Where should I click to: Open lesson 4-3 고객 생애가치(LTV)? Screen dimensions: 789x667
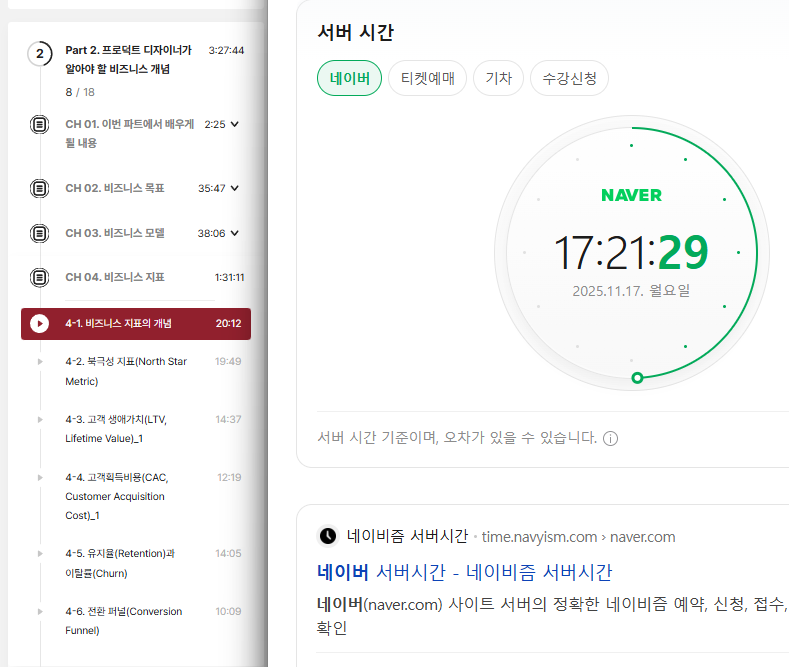point(116,429)
